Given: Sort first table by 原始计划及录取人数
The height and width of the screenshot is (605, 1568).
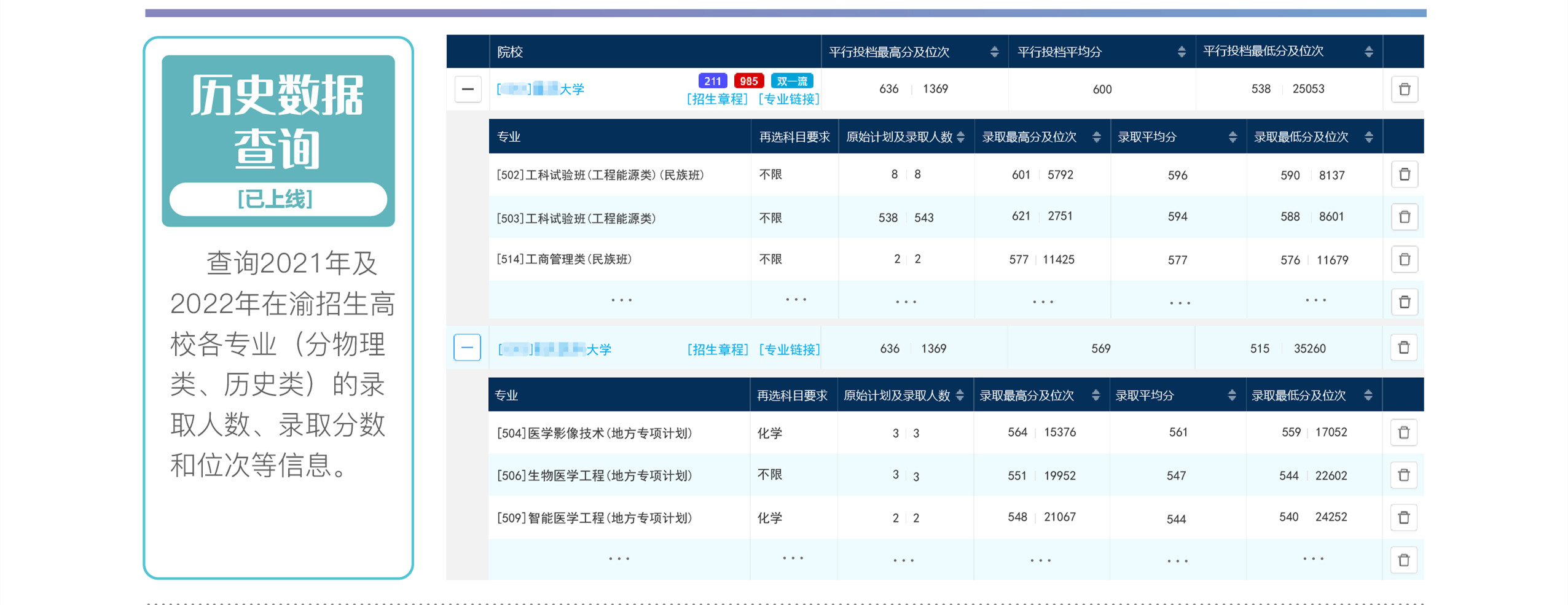Looking at the screenshot, I should click(x=960, y=137).
